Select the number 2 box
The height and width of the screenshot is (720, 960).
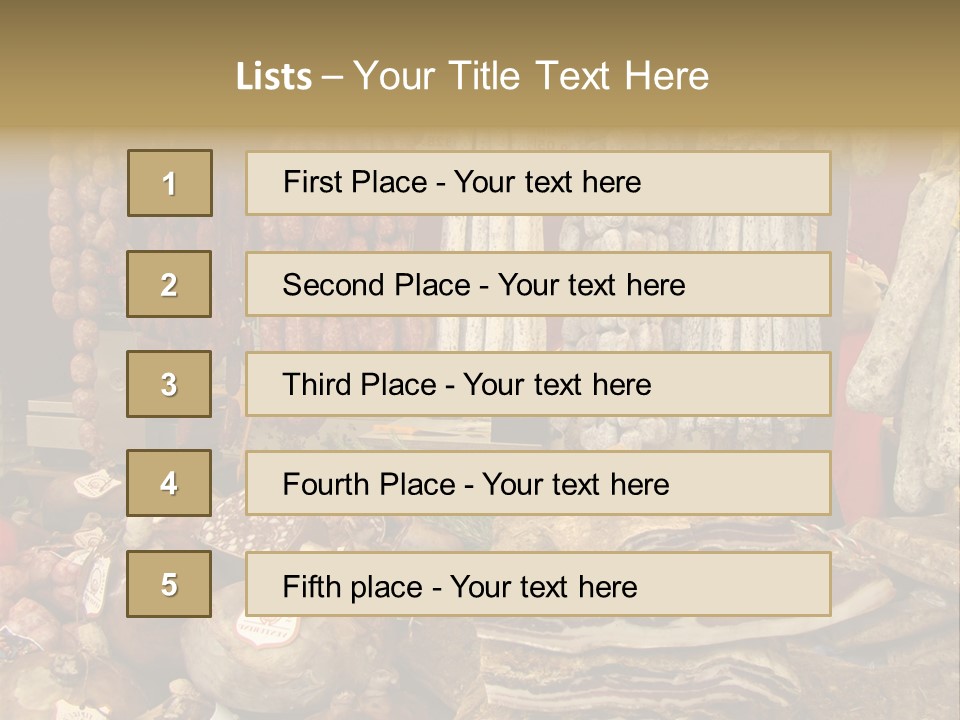[x=169, y=284]
